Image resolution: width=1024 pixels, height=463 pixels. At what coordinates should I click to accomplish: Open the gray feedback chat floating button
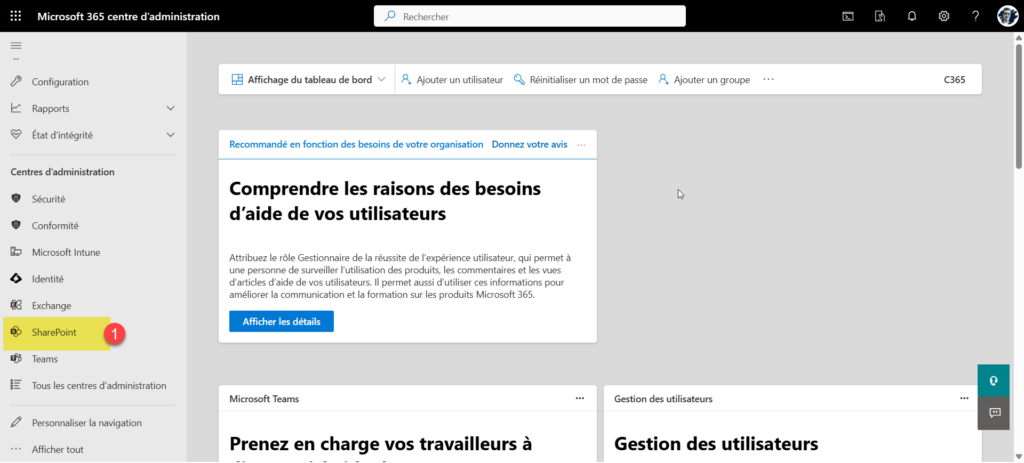pyautogui.click(x=994, y=413)
